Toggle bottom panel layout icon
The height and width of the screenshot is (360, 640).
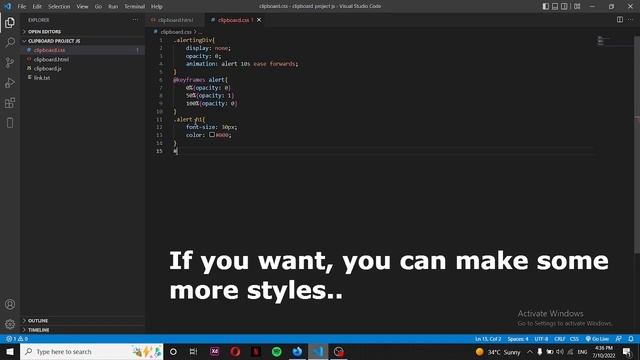tap(555, 6)
